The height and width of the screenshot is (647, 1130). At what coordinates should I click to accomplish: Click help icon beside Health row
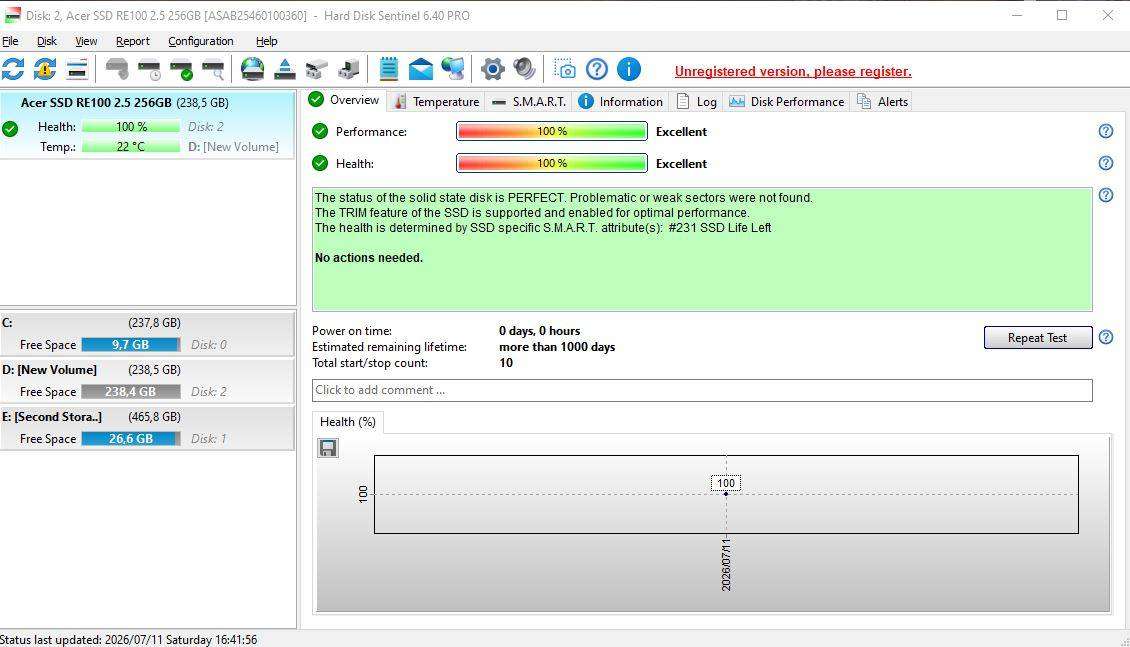pyautogui.click(x=1105, y=163)
